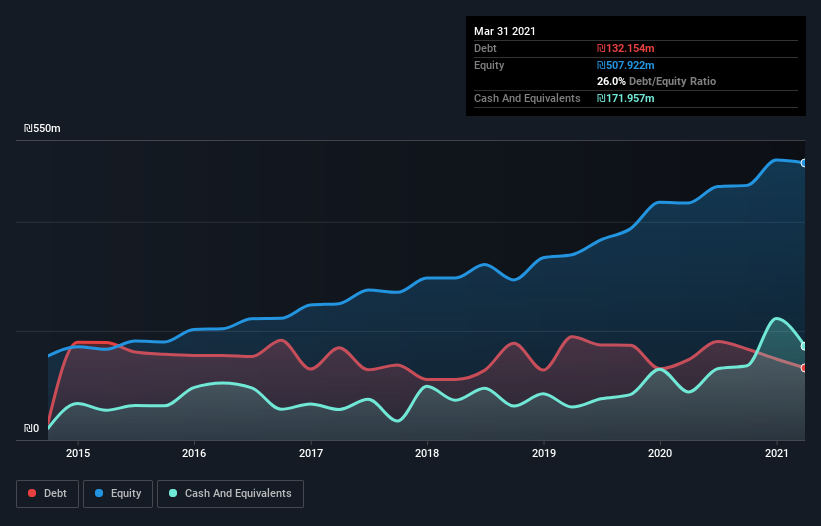The image size is (821, 526).
Task: Click the ₪132.154m debt value in tooltip
Action: click(x=626, y=48)
